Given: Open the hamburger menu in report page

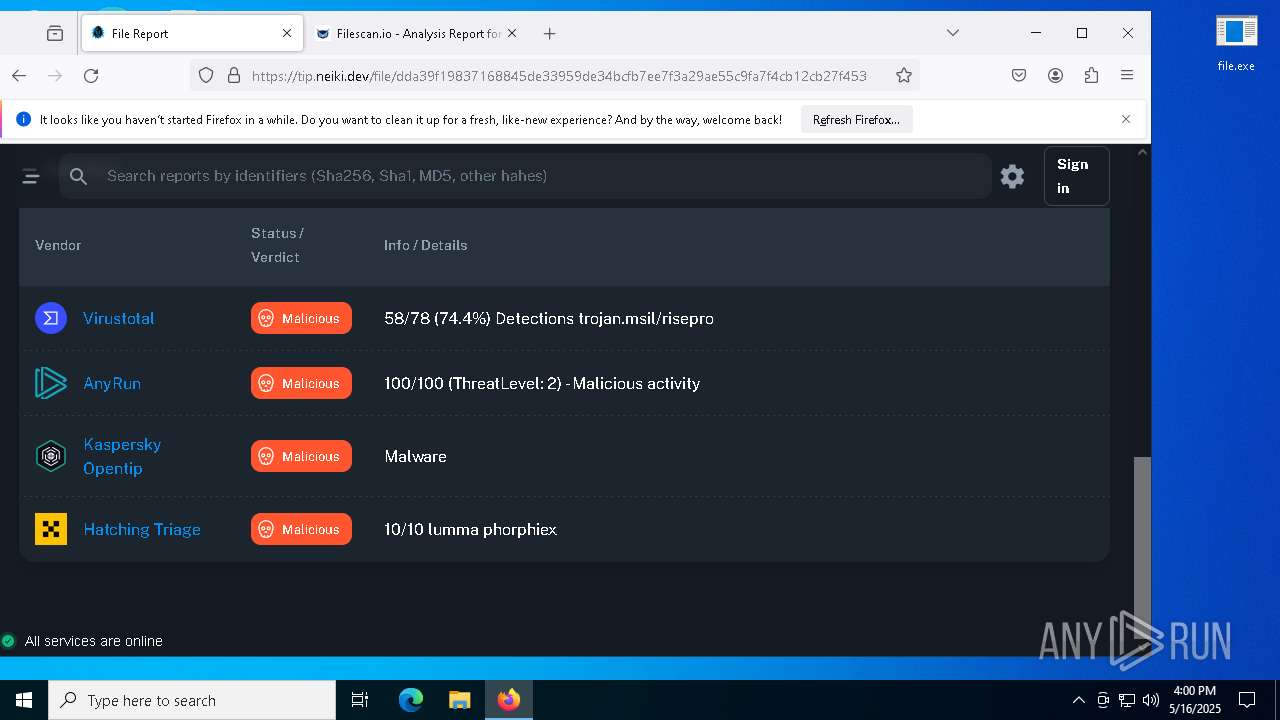Looking at the screenshot, I should [x=31, y=177].
